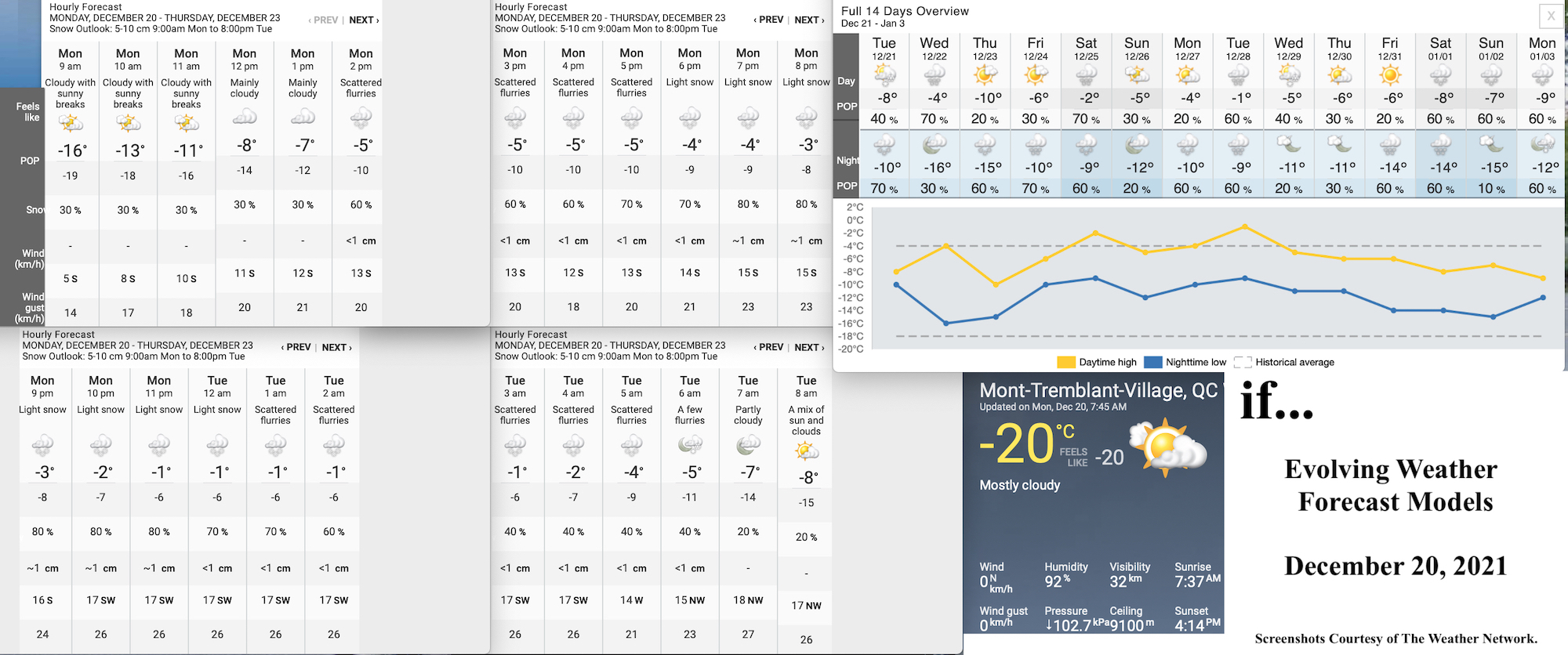Click the Mon 12 pm mainly cloudy icon
1568x655 pixels.
point(245,118)
